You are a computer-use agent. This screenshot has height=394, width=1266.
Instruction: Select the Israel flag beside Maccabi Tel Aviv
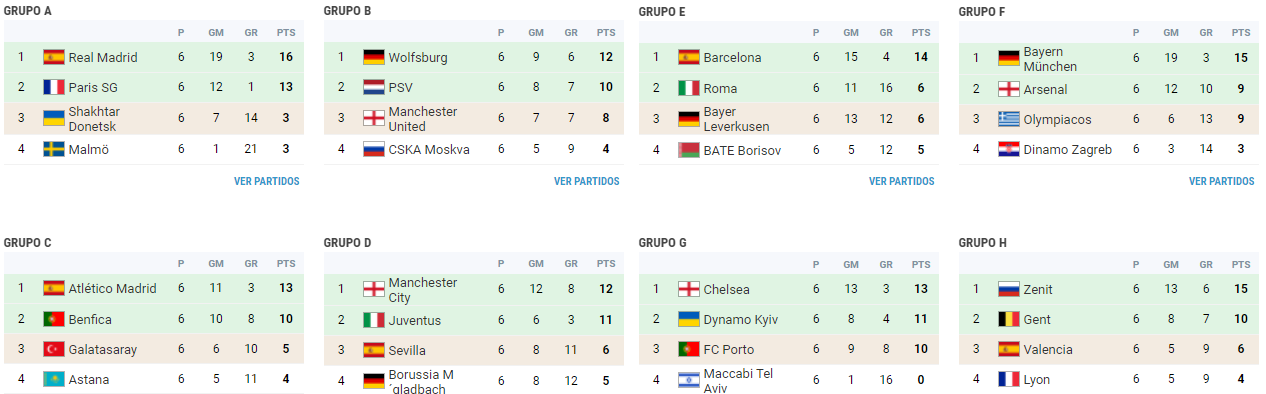(689, 380)
